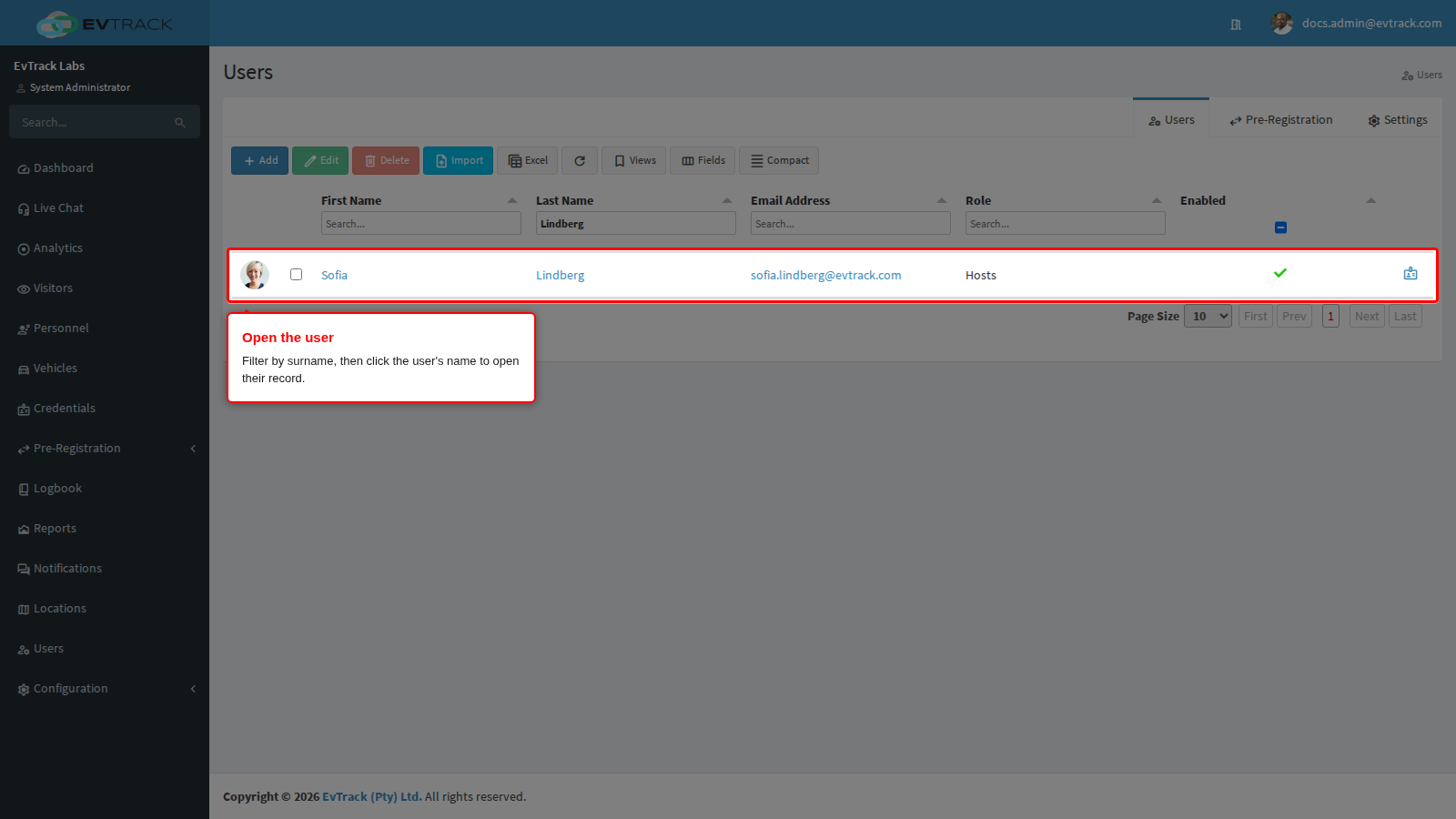Click the Import button
This screenshot has width=1456, height=819.
458,160
